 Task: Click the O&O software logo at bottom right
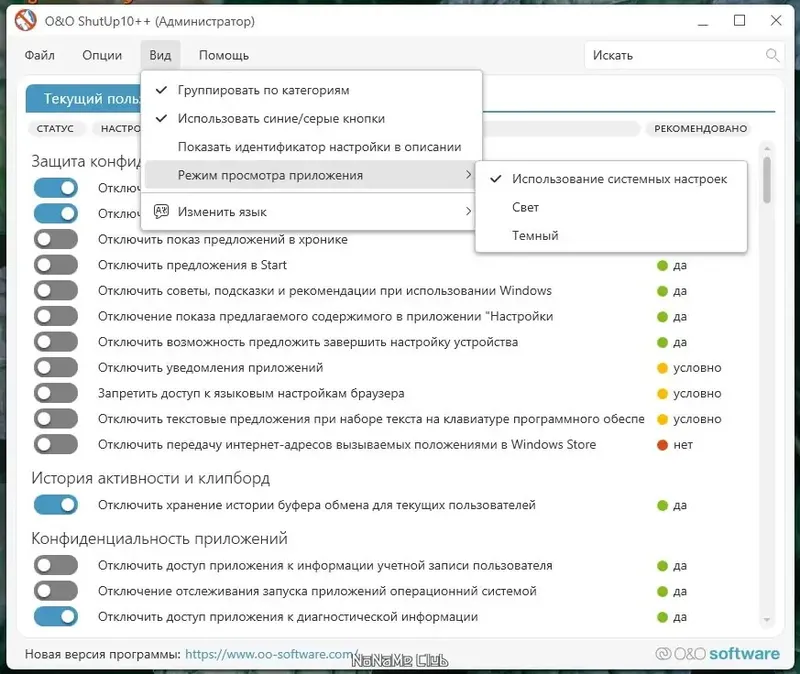point(718,652)
